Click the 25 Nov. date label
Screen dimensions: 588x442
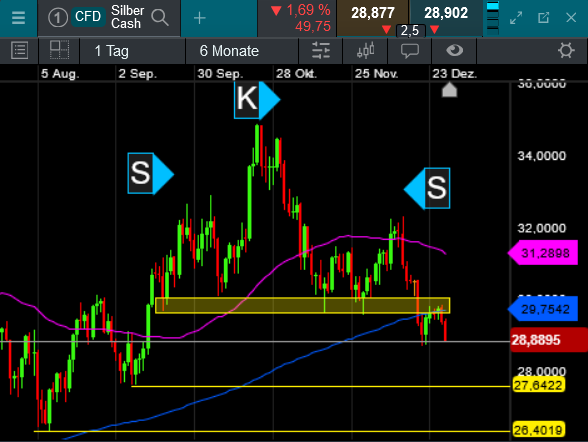coord(376,73)
